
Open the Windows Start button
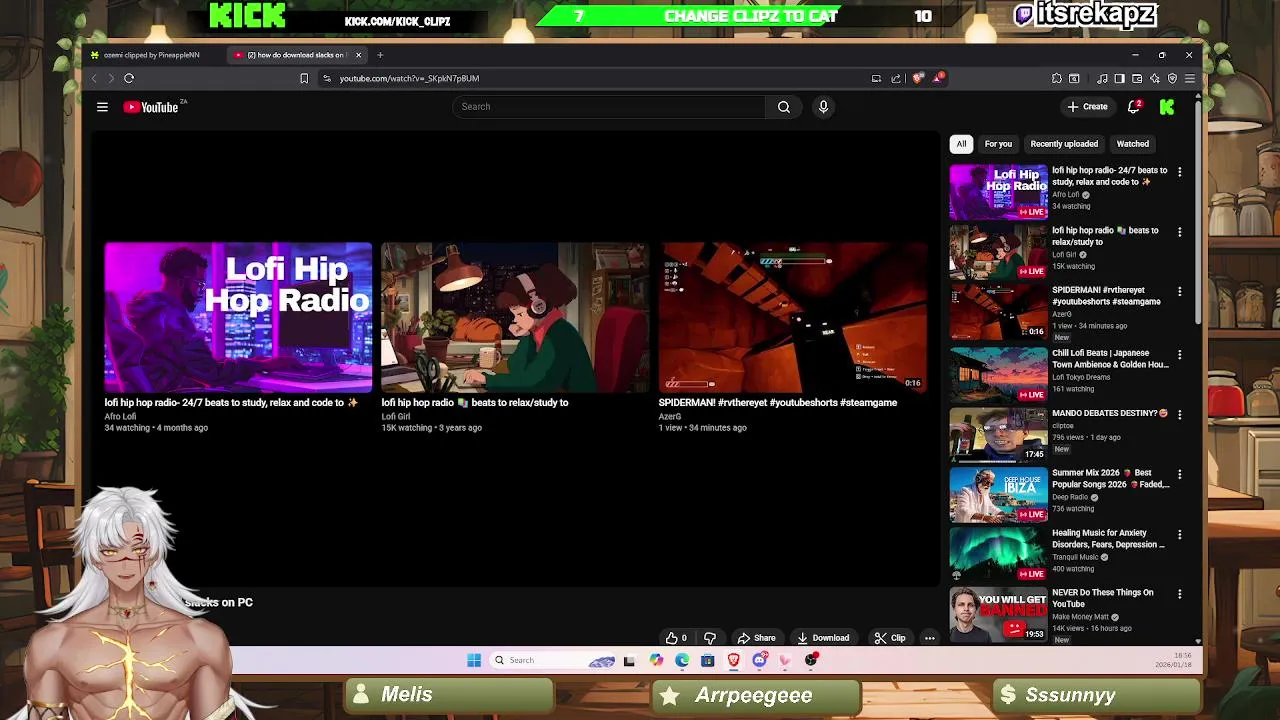pos(474,660)
